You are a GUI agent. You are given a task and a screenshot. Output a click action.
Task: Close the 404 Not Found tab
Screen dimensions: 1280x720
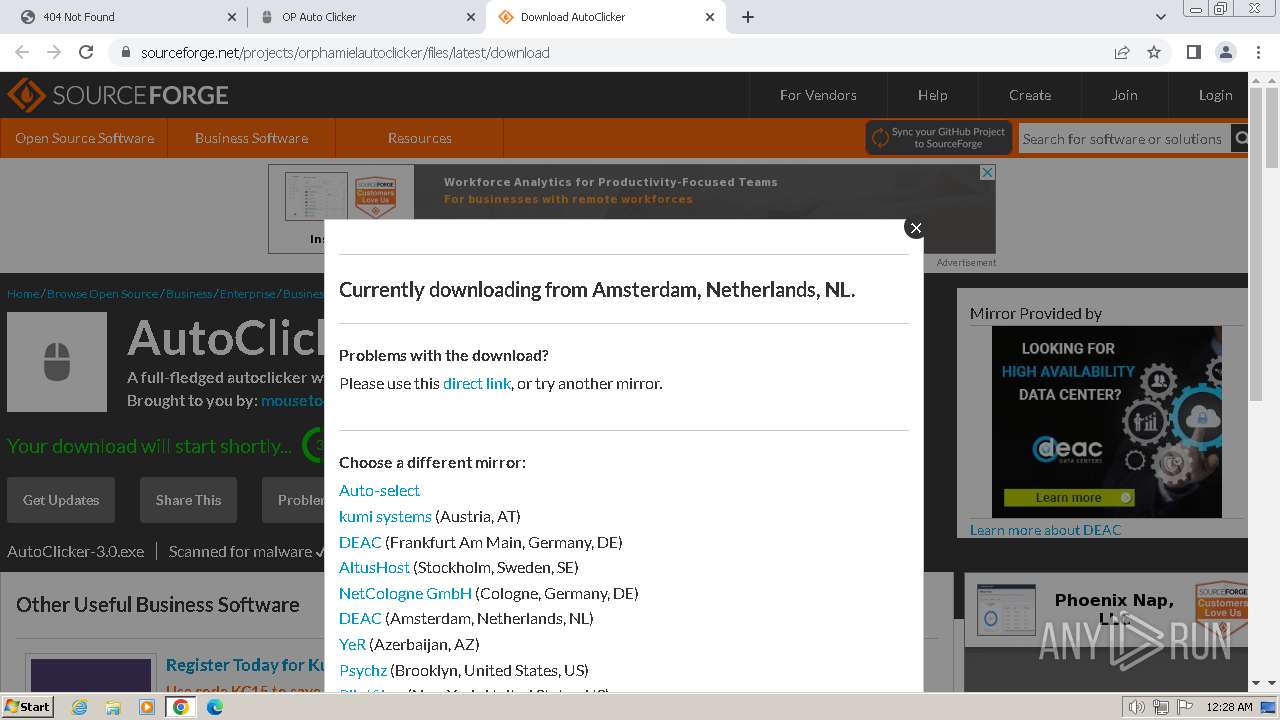point(232,17)
